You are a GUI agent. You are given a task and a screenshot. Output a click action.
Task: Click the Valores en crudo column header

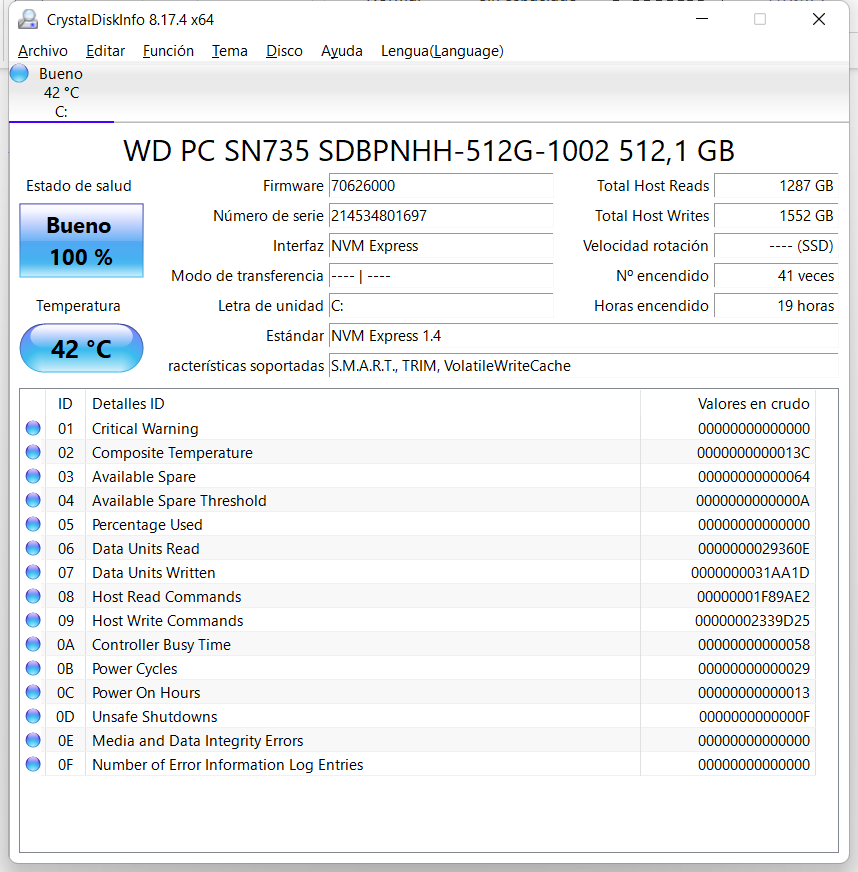tap(728, 404)
